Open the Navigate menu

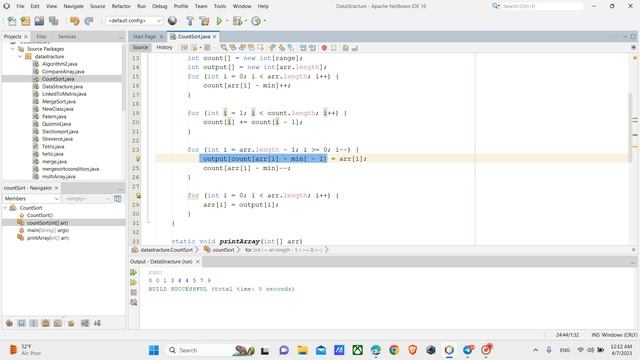pyautogui.click(x=73, y=6)
